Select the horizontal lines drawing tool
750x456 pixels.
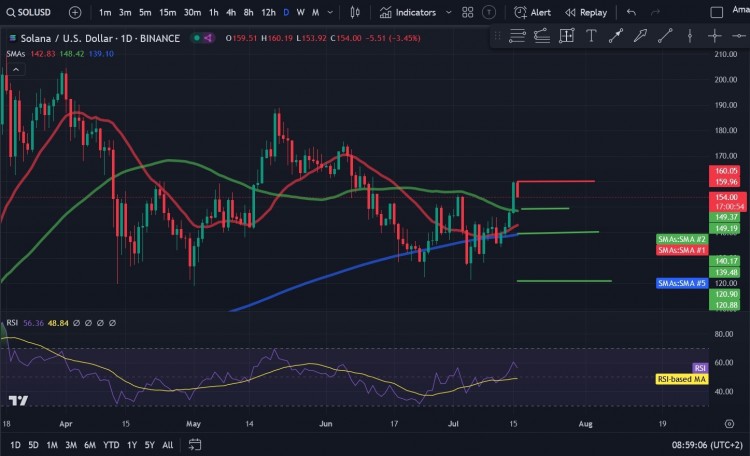pyautogui.click(x=517, y=36)
